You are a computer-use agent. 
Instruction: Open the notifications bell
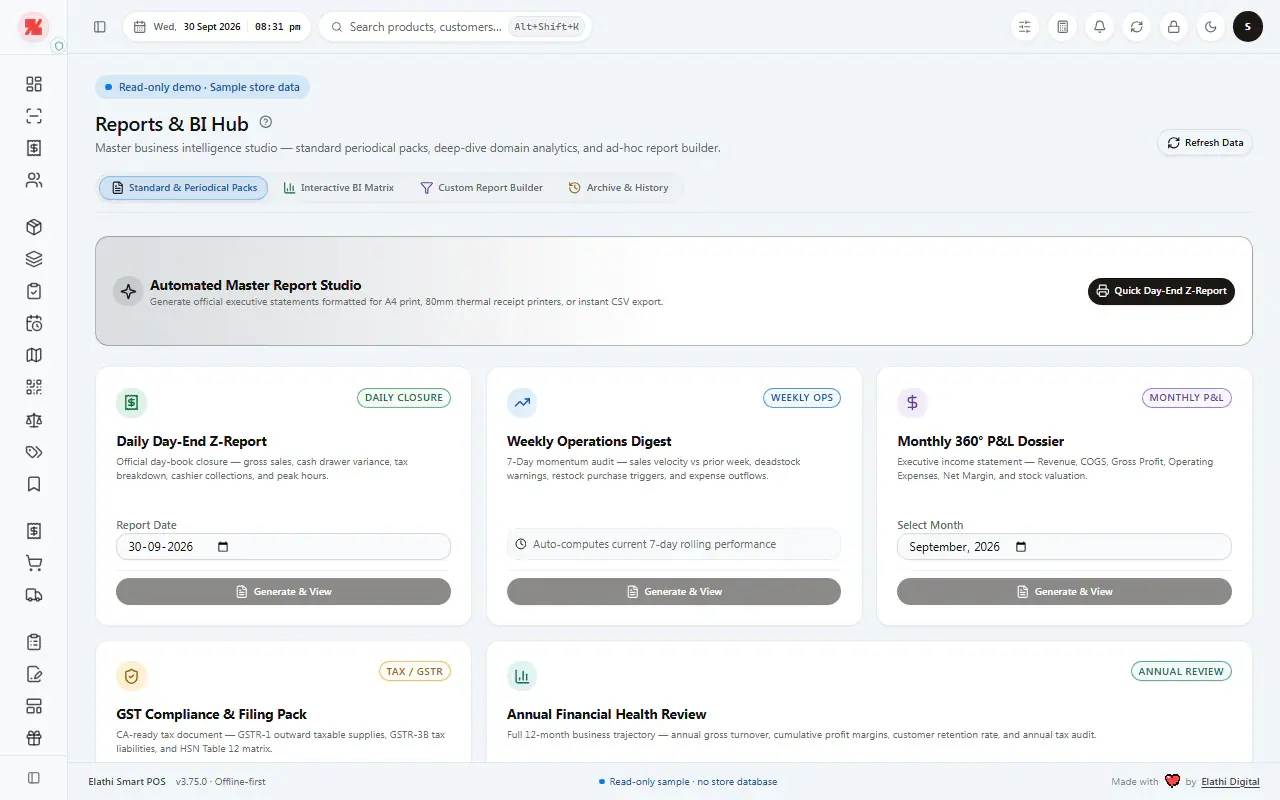1100,27
